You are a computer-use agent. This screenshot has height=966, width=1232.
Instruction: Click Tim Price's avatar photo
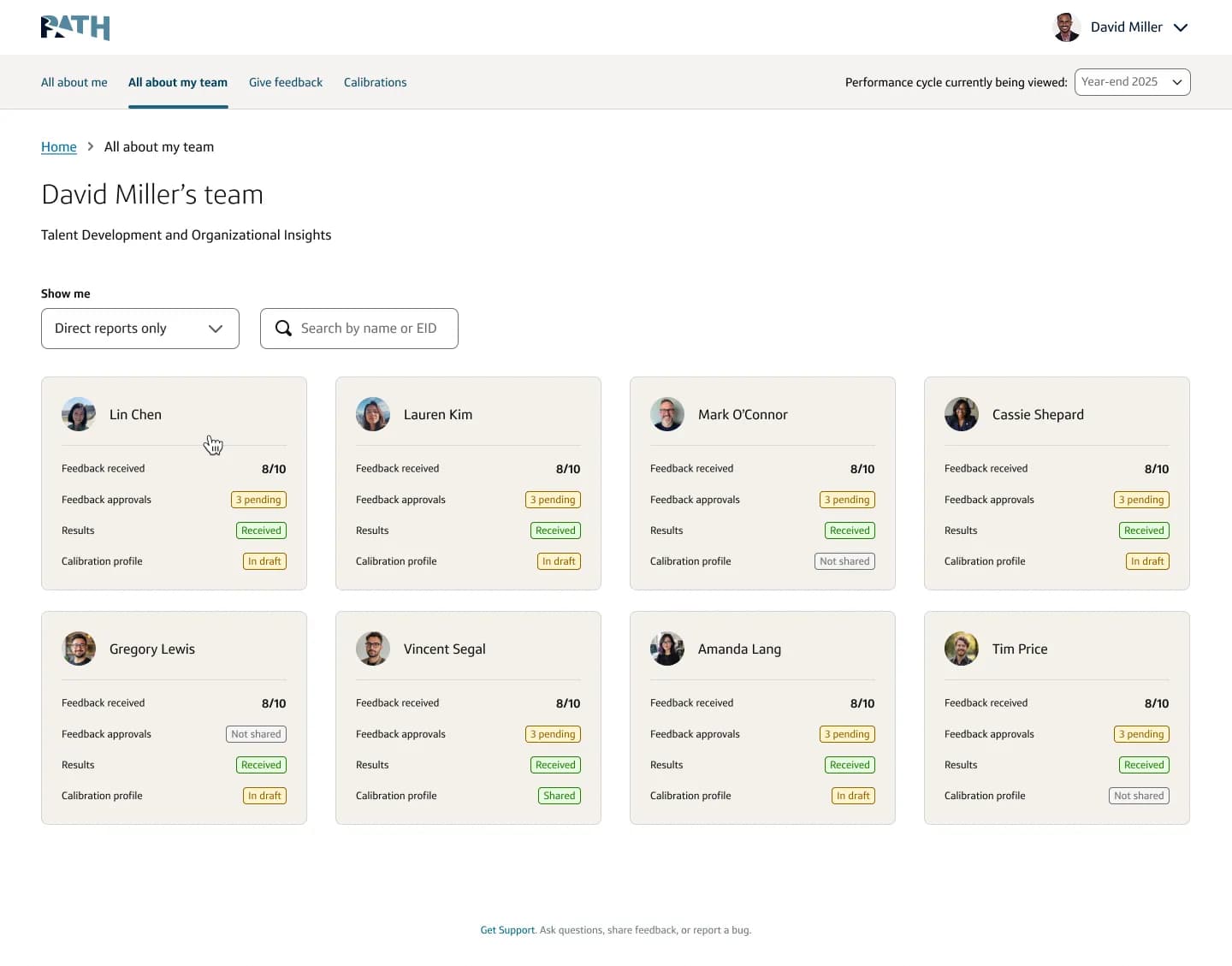click(x=962, y=649)
